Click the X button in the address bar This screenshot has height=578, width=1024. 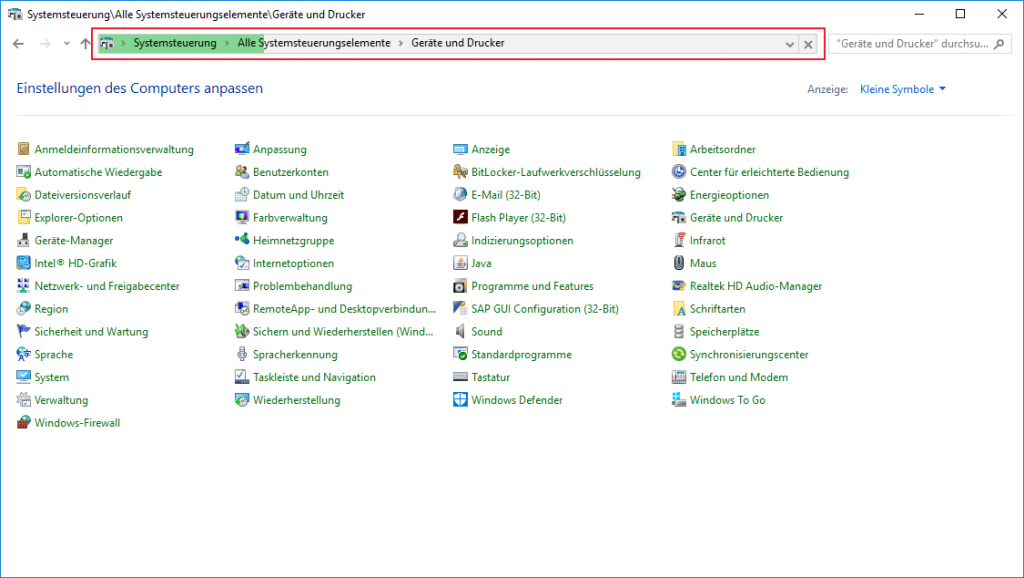point(808,44)
